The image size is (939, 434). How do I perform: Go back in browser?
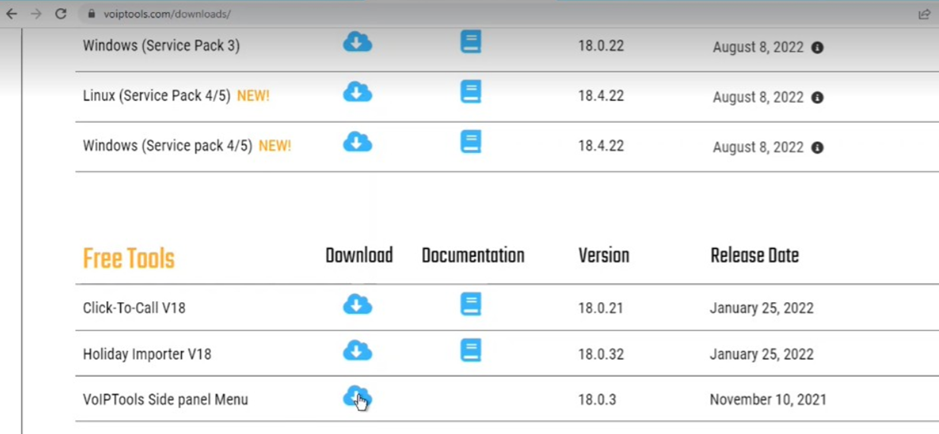pyautogui.click(x=11, y=14)
